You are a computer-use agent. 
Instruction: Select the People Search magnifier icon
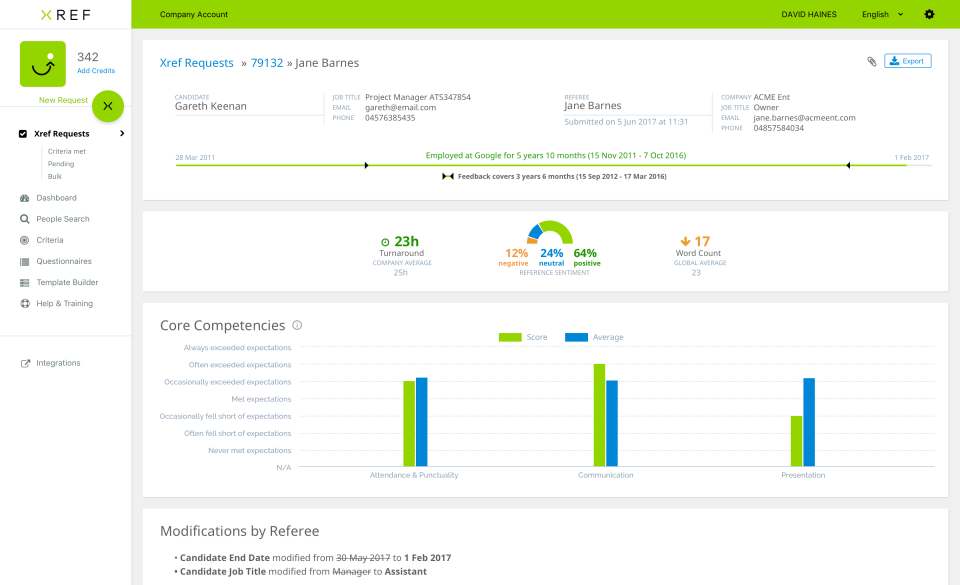coord(24,218)
